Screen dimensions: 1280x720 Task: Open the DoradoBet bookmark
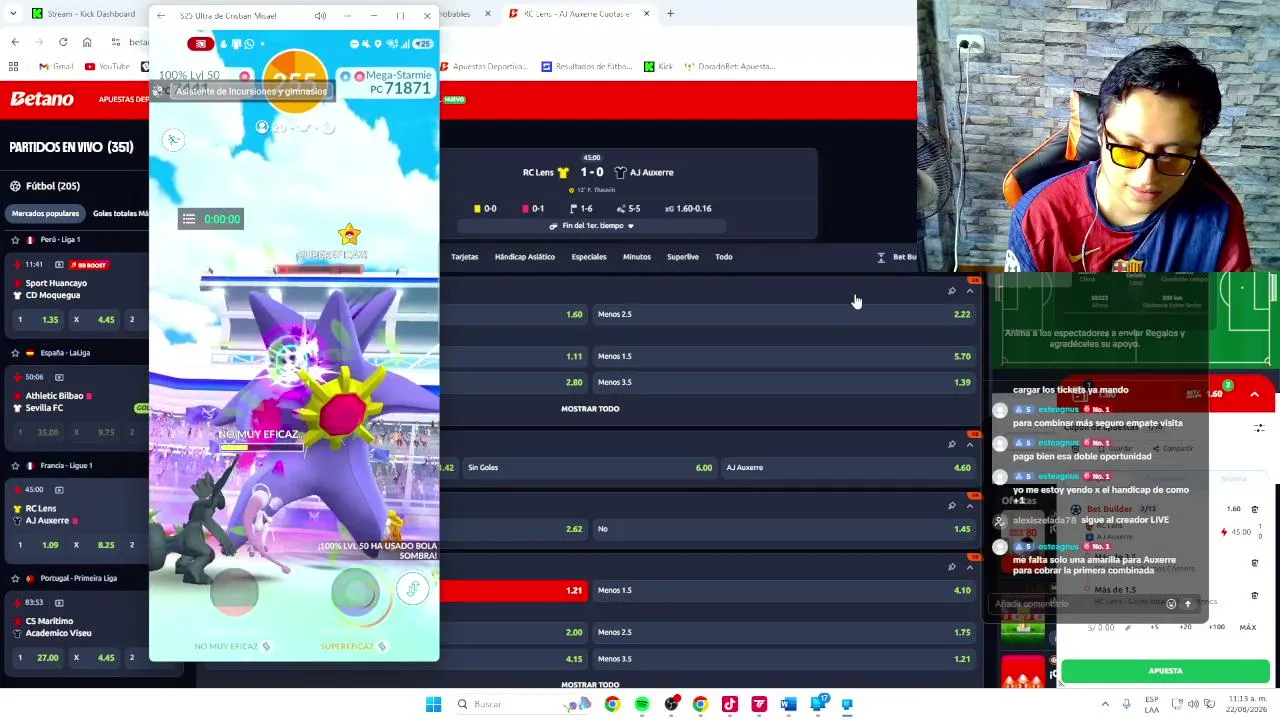click(x=730, y=66)
